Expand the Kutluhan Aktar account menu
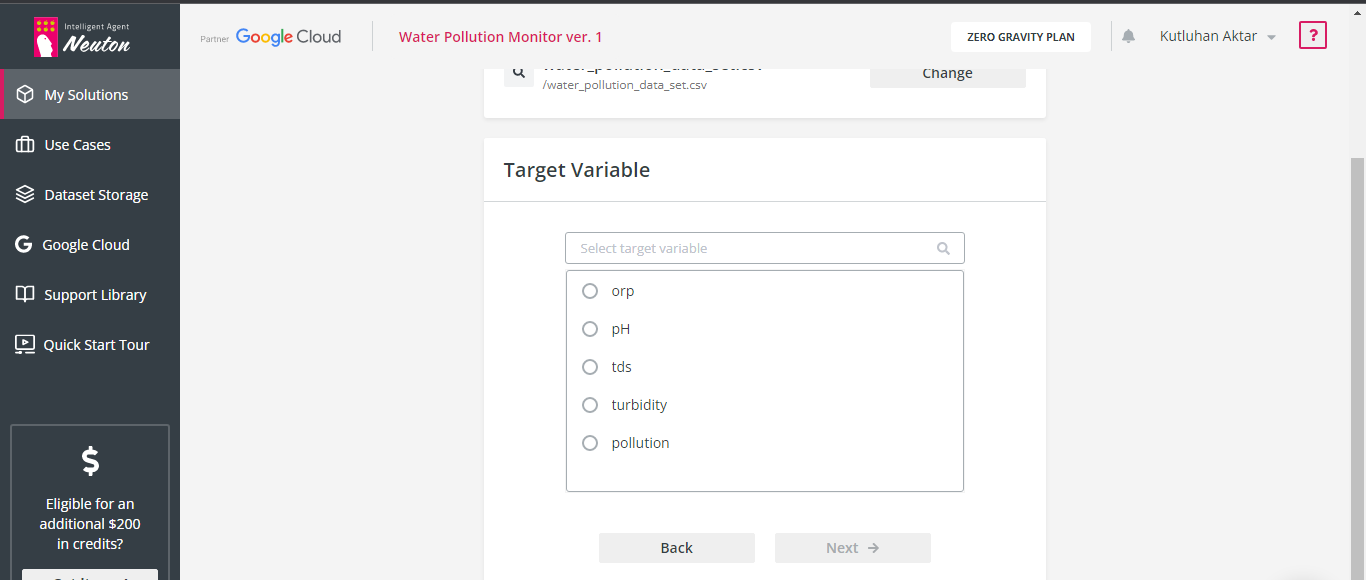1366x580 pixels. coord(1217,36)
